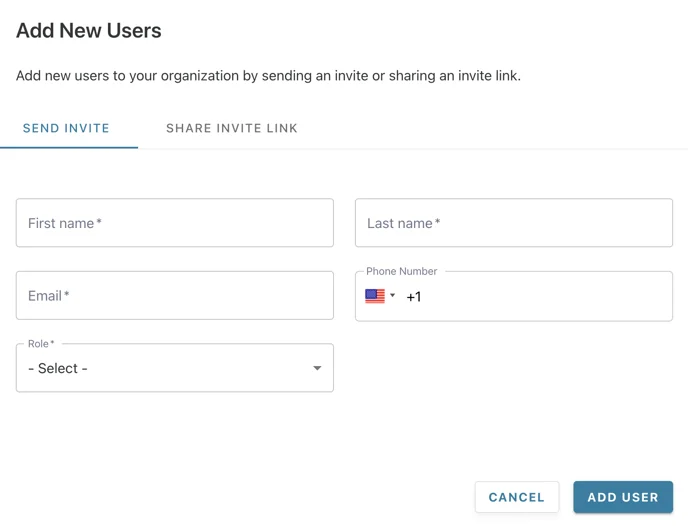Open the US flag country code selector
This screenshot has width=688, height=526.
pos(380,296)
